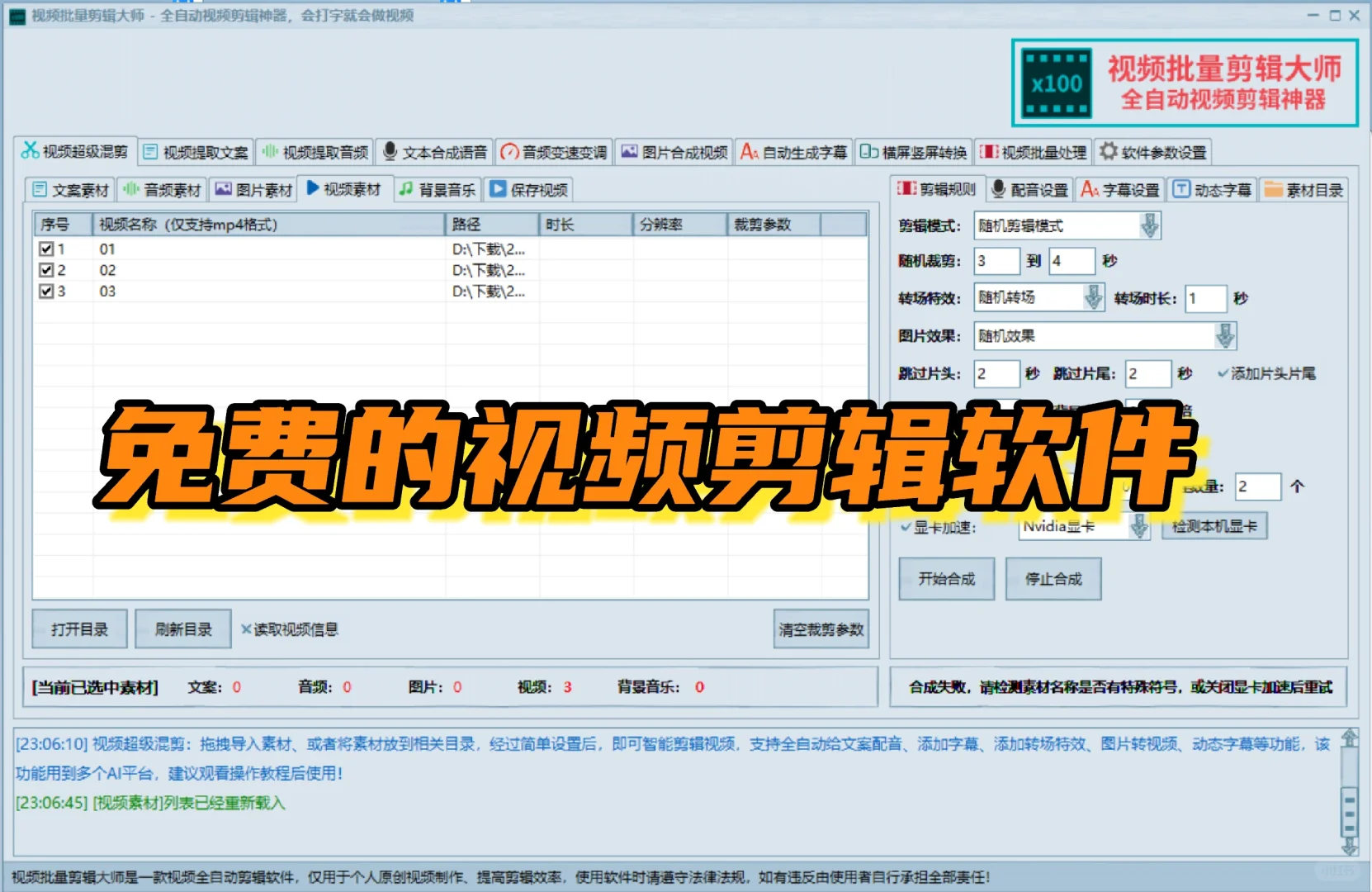This screenshot has width=1372, height=892.
Task: Switch to 音频变速变调 tool
Action: (x=553, y=151)
